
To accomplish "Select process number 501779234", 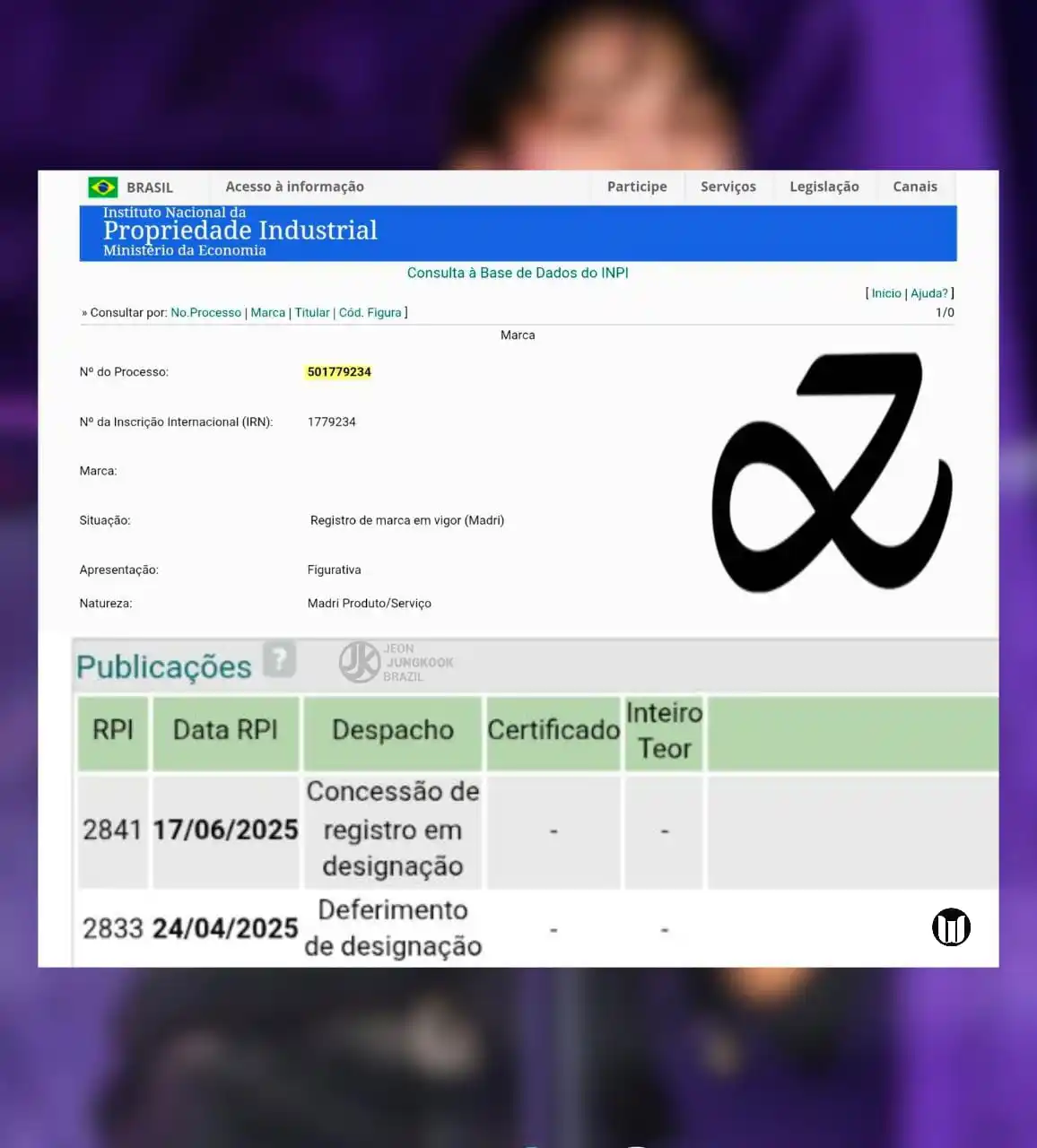I will pyautogui.click(x=339, y=371).
